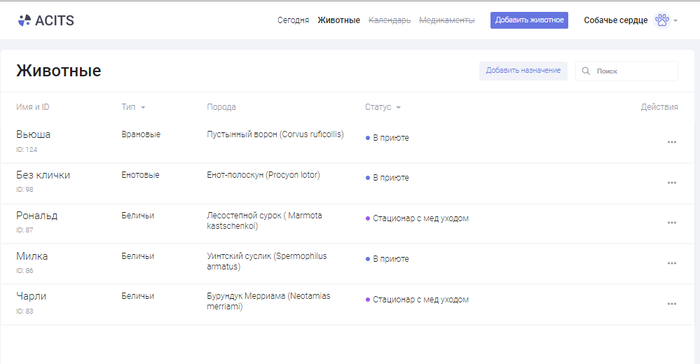The image size is (700, 364).
Task: Click the Добавить назначение button
Action: 523,71
